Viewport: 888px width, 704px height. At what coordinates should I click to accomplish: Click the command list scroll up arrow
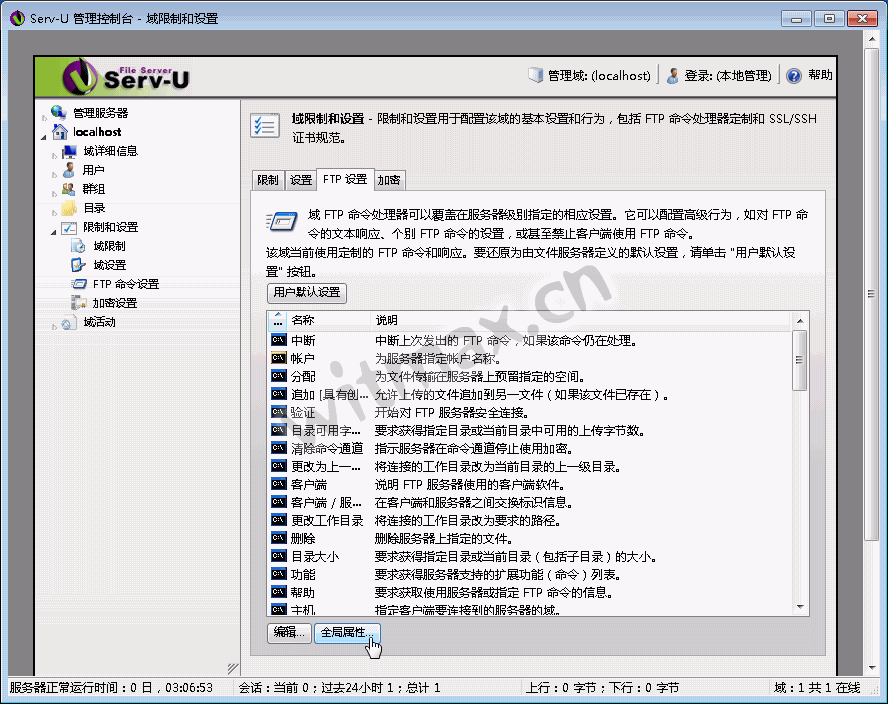(x=800, y=321)
